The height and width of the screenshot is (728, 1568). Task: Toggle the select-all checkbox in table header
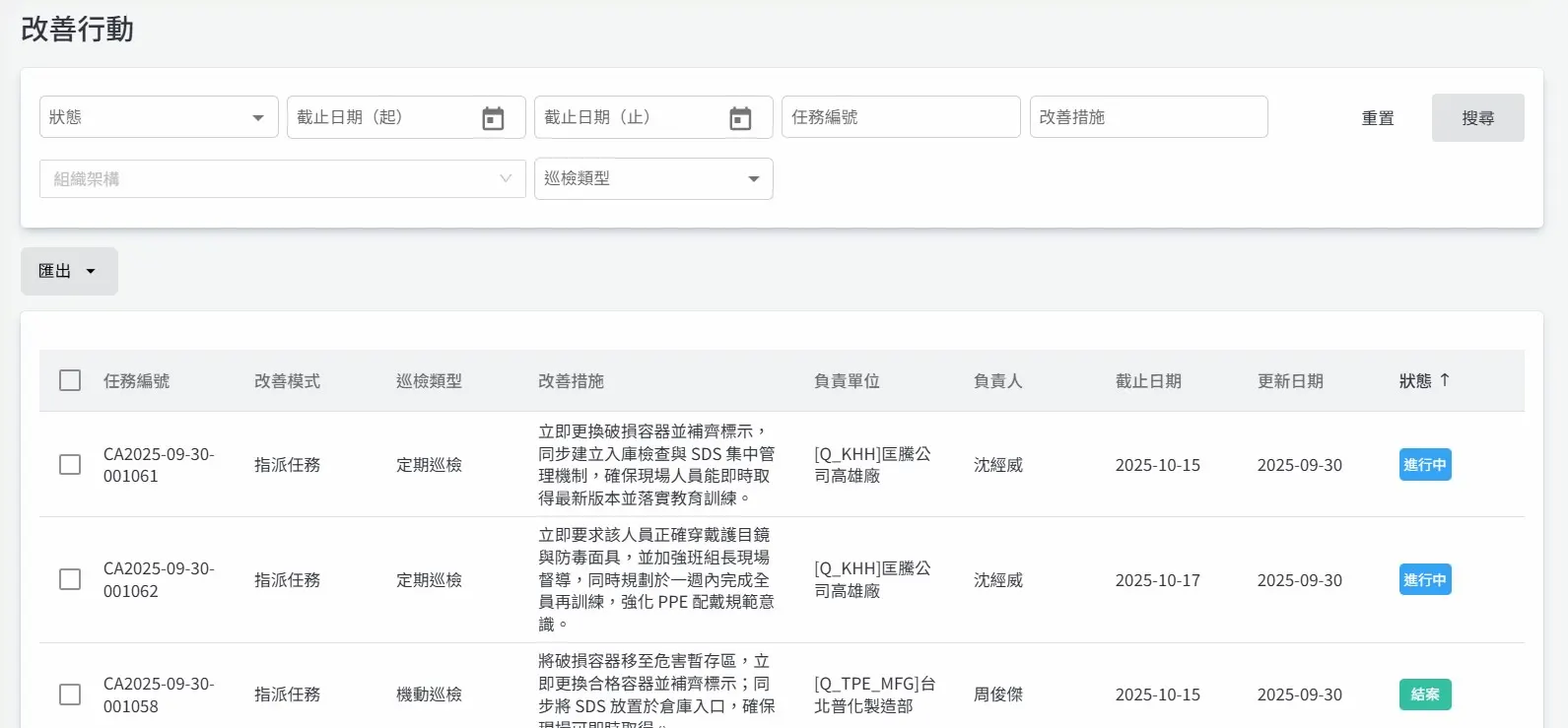tap(70, 380)
